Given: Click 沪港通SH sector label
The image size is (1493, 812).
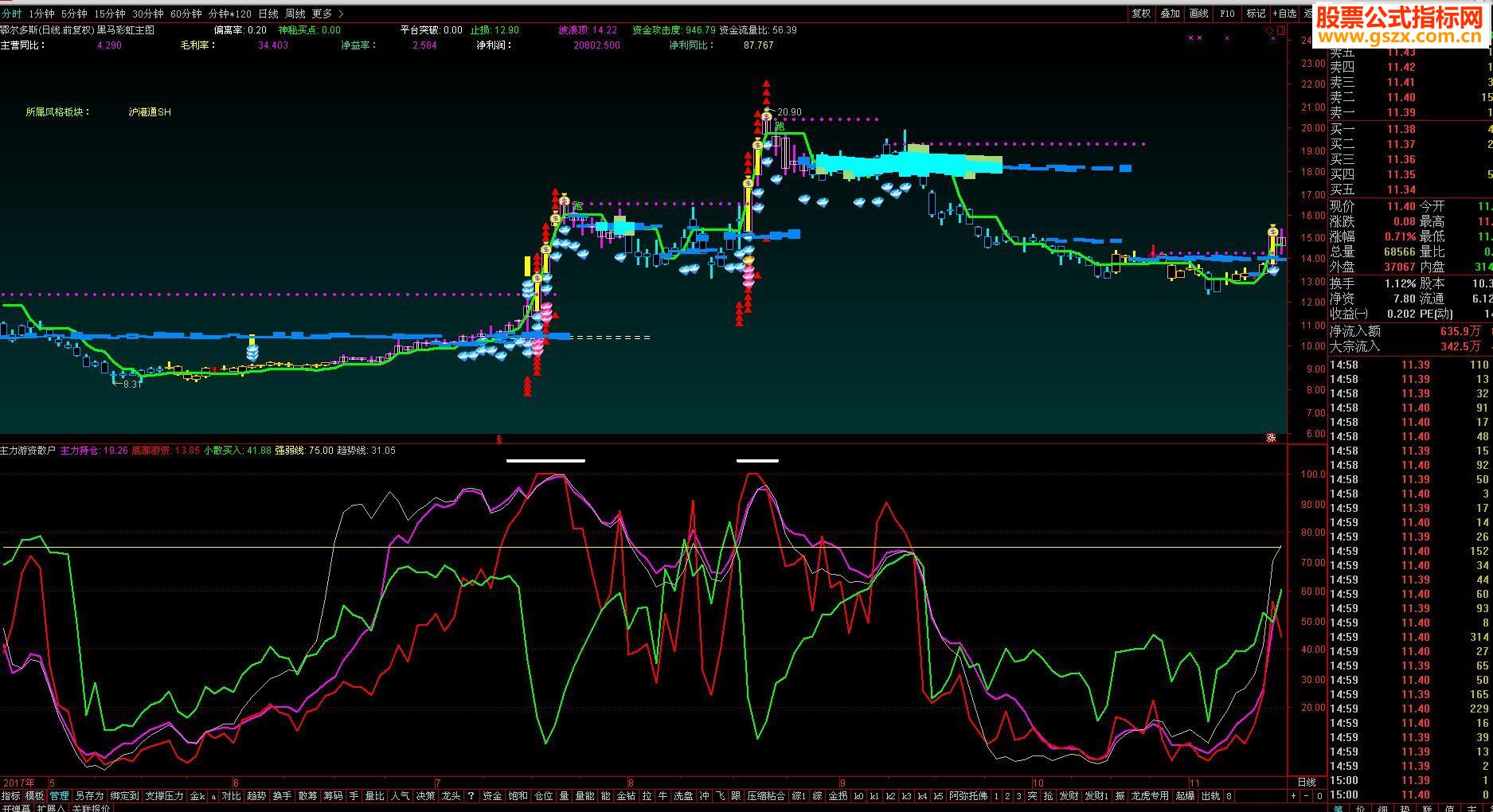Looking at the screenshot, I should pyautogui.click(x=150, y=112).
